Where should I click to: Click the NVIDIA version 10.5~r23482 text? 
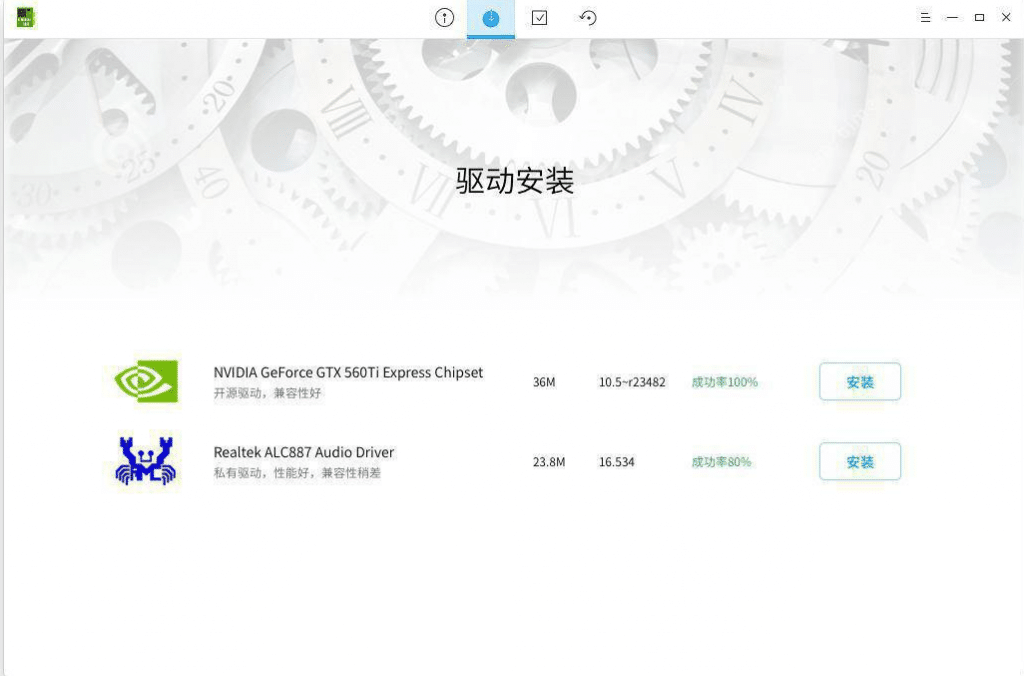click(x=632, y=382)
